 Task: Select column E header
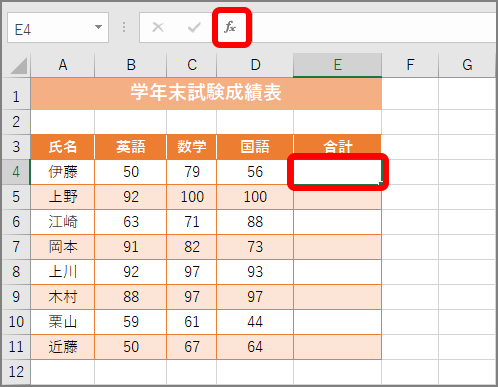[338, 65]
